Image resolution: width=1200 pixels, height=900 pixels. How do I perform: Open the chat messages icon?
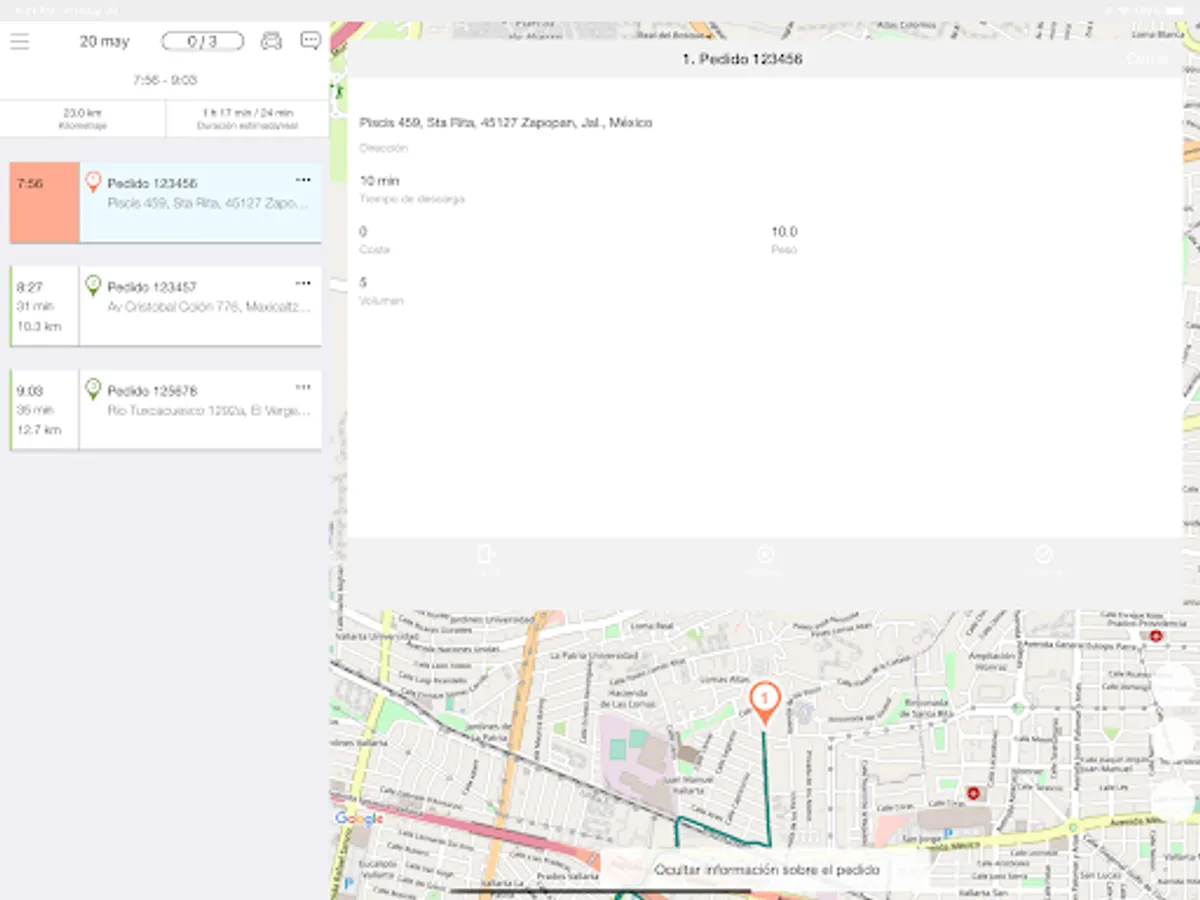point(311,41)
